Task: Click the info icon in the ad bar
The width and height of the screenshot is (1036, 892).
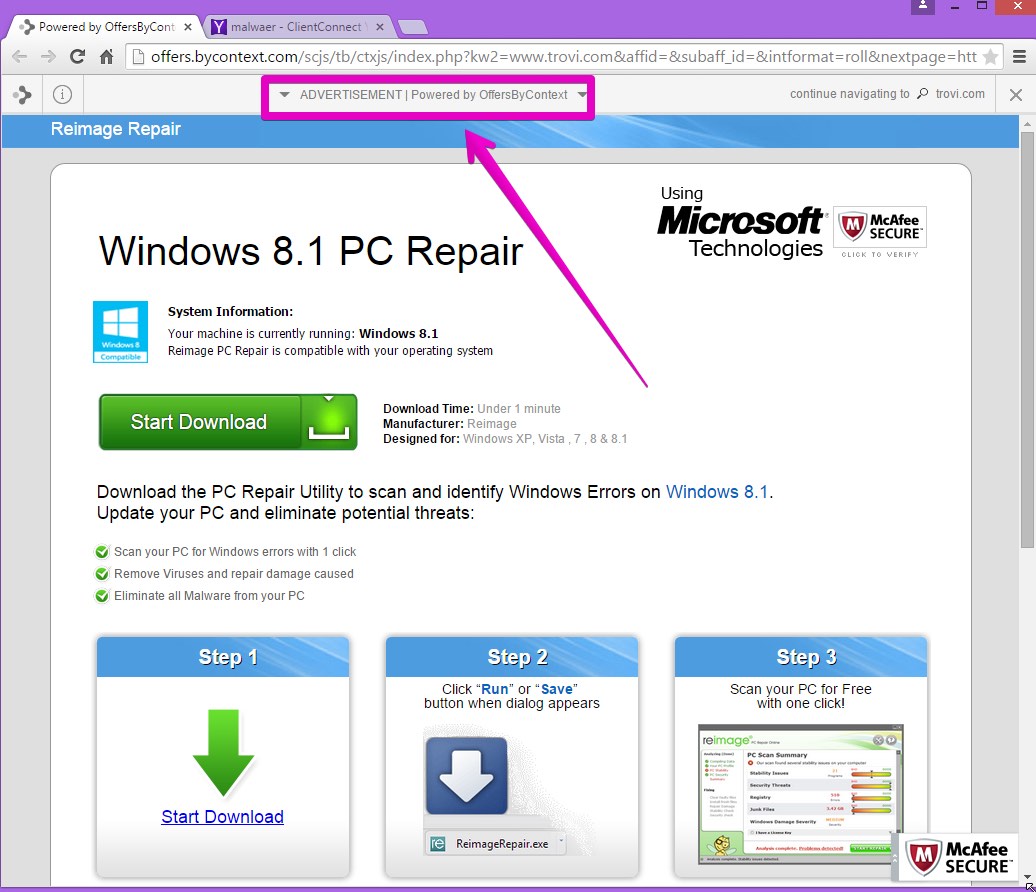Action: tap(62, 95)
